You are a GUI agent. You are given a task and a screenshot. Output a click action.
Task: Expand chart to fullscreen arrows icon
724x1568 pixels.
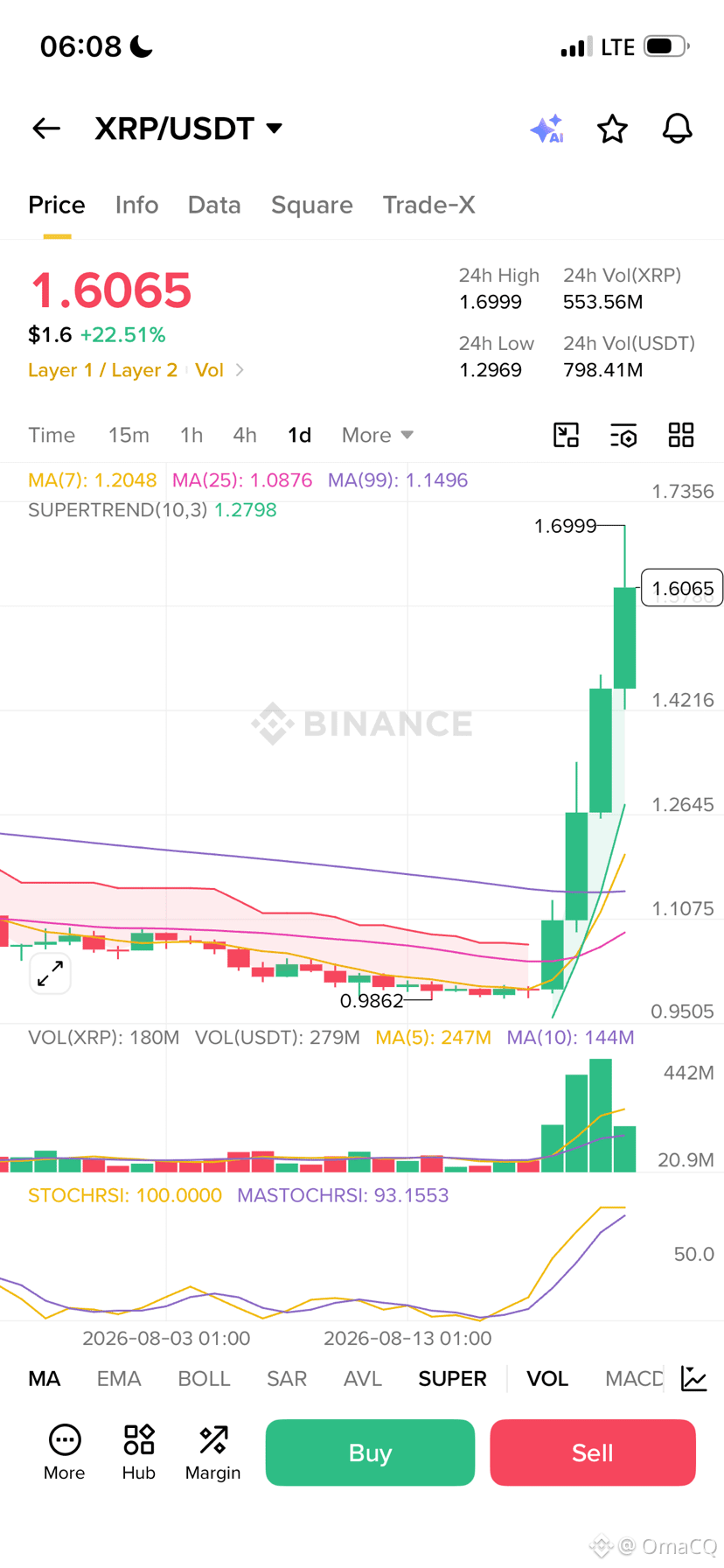(51, 973)
